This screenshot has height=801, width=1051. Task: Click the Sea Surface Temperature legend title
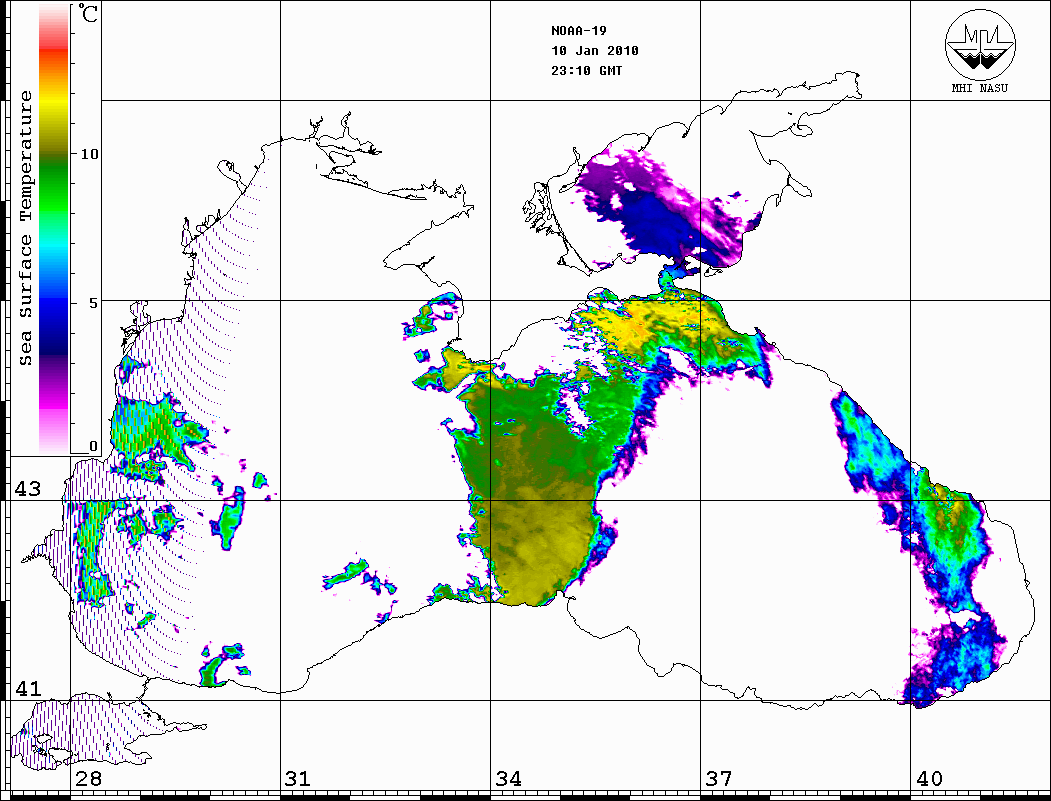point(25,228)
